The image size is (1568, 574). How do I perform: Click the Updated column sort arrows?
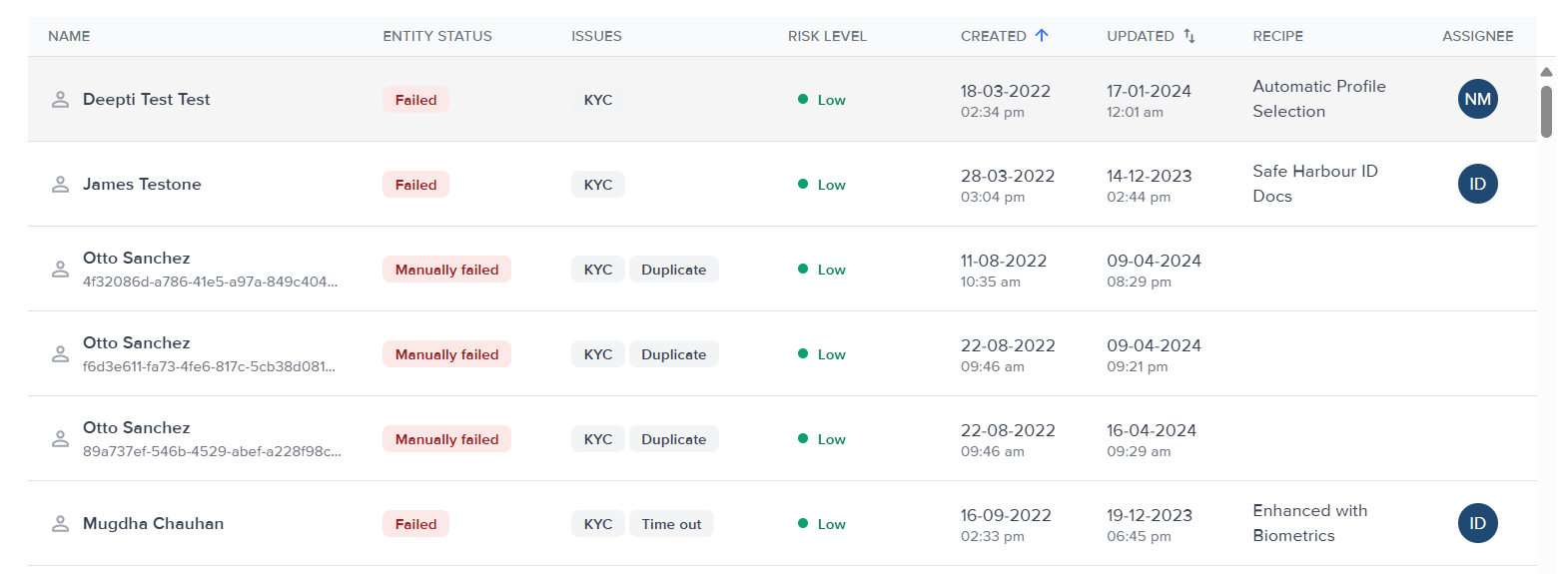point(1188,36)
